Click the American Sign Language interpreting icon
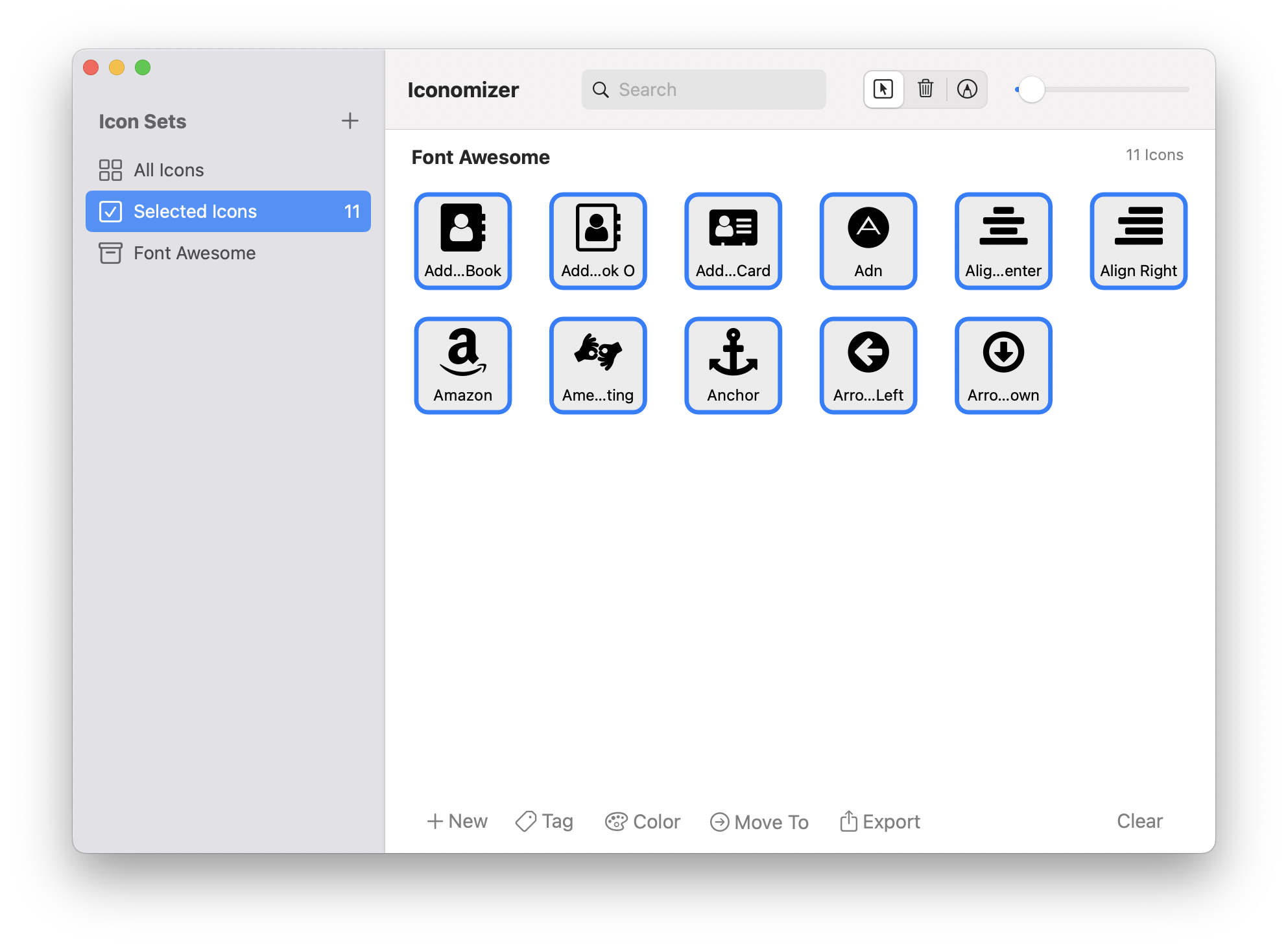 pyautogui.click(x=597, y=364)
